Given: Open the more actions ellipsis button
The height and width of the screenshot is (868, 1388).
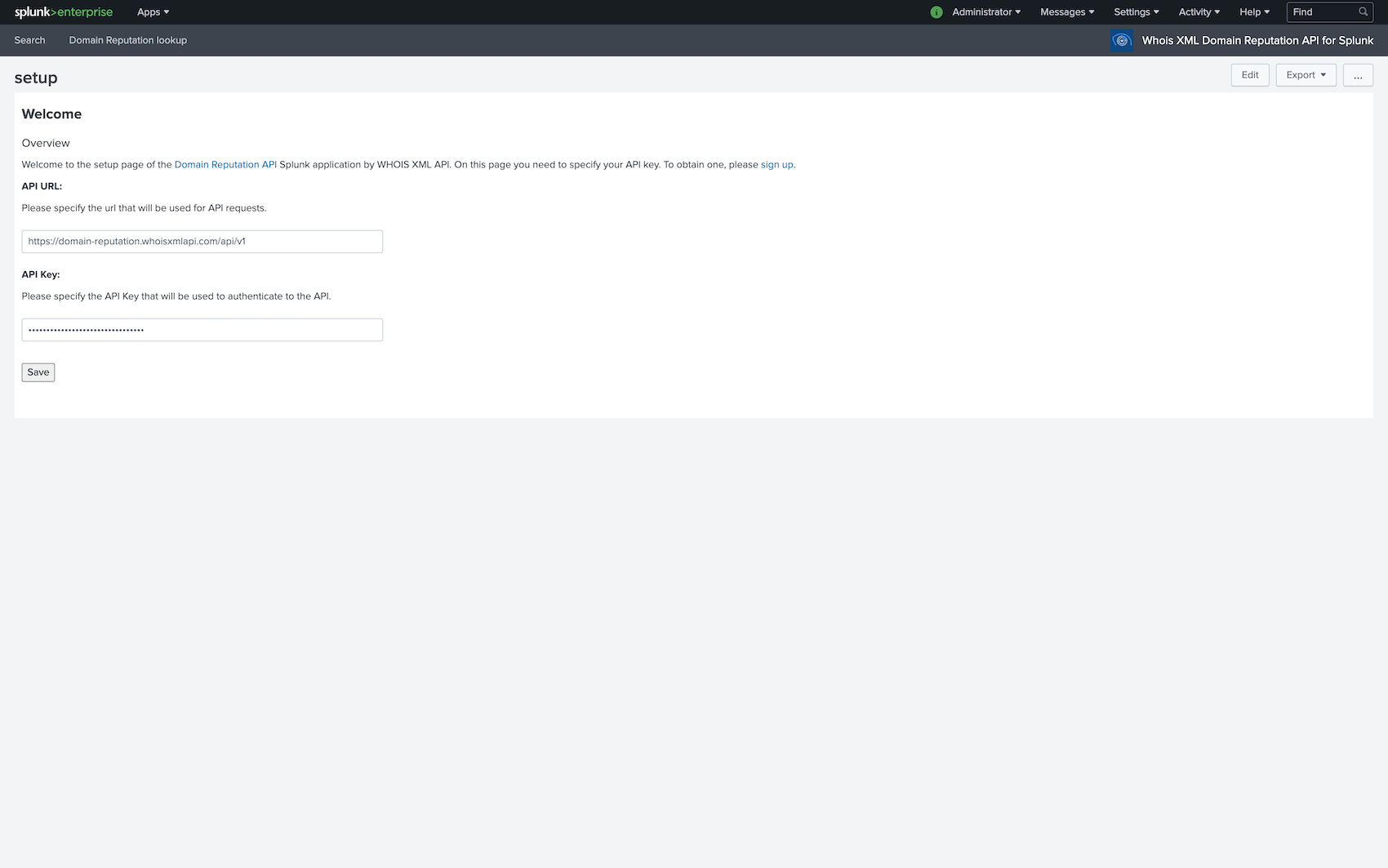Looking at the screenshot, I should (x=1358, y=75).
